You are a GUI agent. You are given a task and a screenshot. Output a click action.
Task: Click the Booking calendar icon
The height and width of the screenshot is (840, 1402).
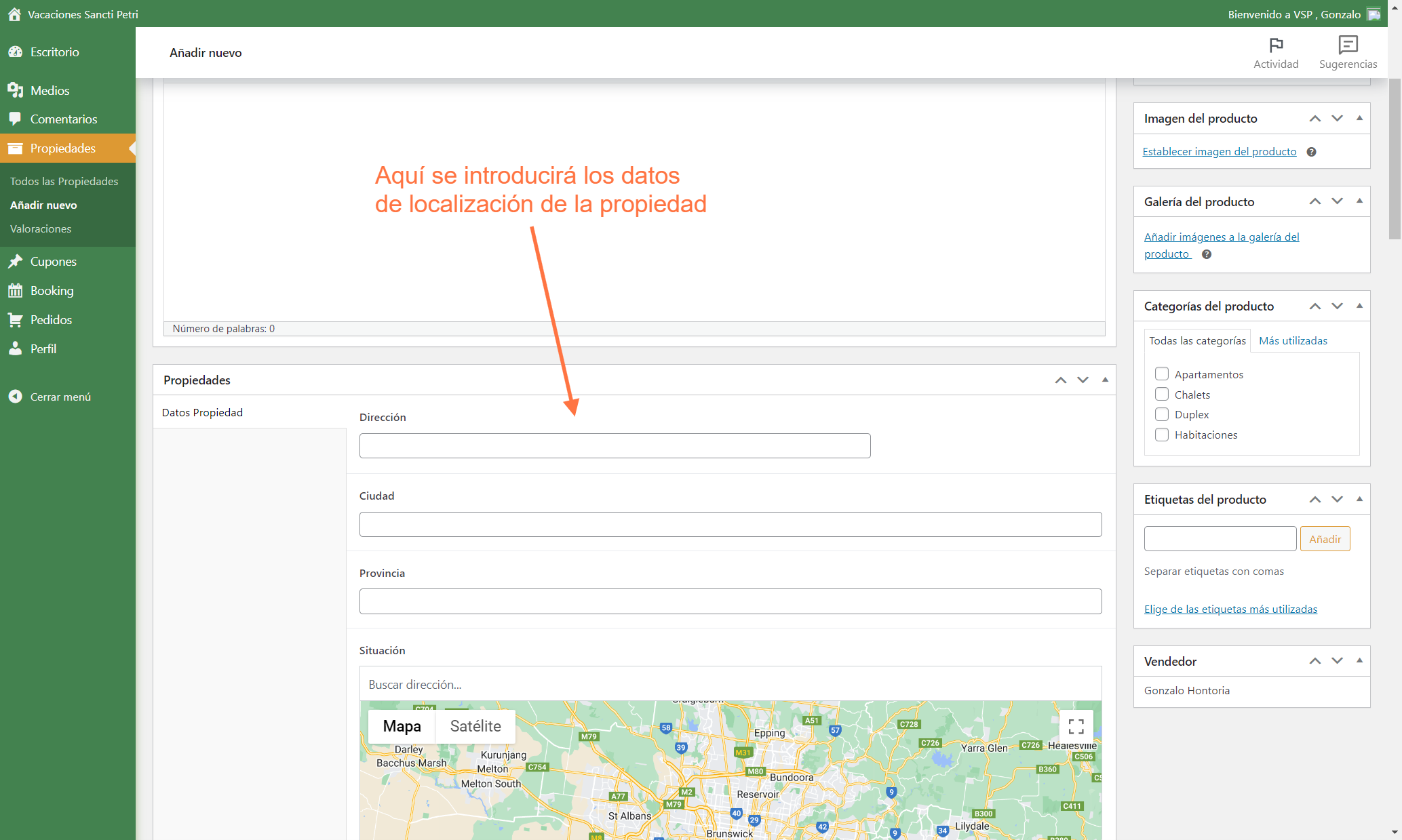point(15,290)
